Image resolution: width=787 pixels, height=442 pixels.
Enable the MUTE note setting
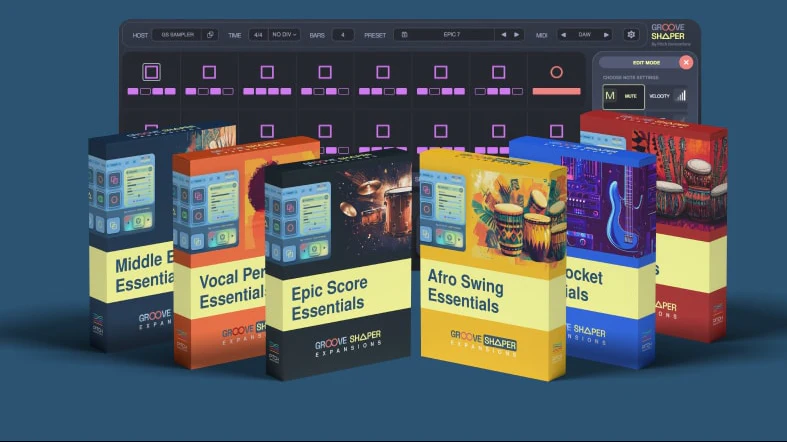(x=623, y=96)
